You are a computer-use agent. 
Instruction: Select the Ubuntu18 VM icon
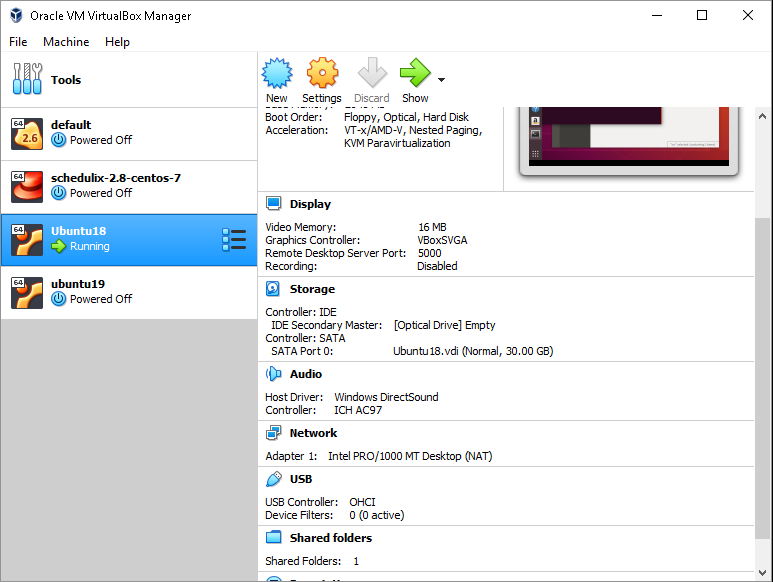27,240
